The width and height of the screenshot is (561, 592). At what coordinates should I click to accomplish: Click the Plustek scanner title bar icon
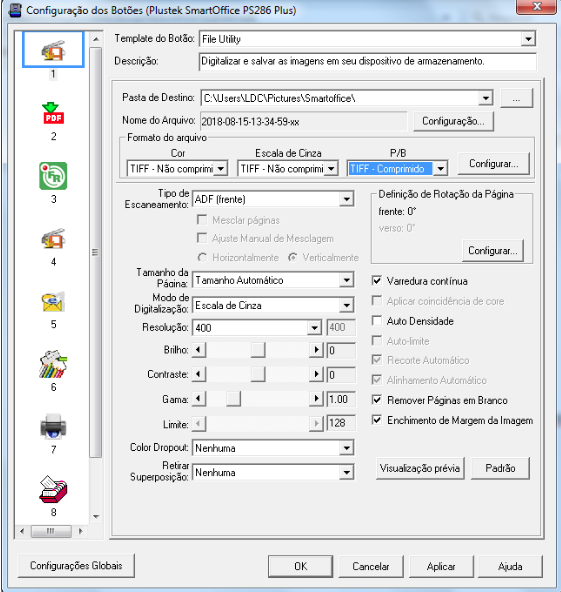coord(15,10)
